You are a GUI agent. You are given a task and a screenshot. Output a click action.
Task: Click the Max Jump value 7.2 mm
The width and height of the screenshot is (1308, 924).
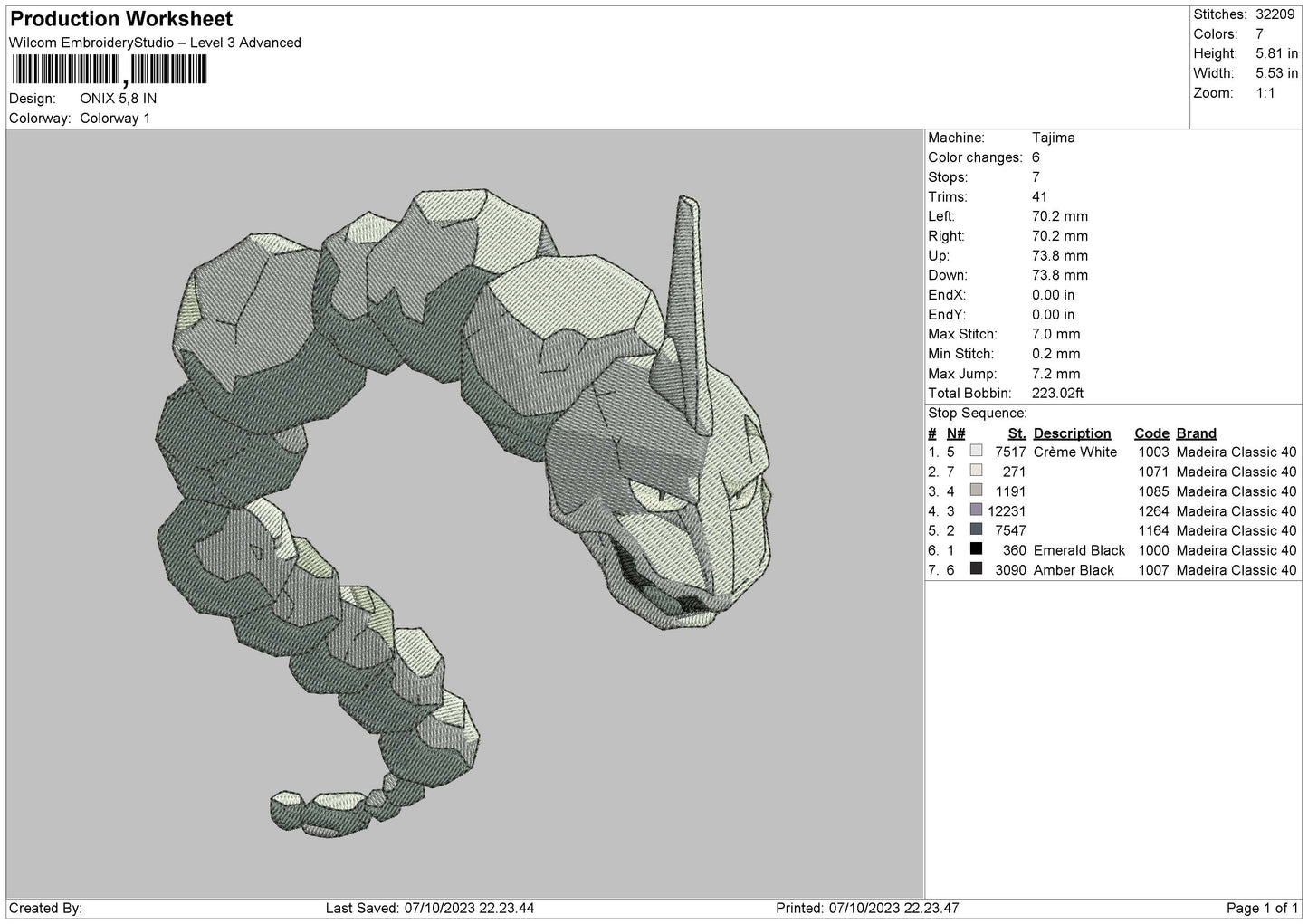click(x=1056, y=374)
